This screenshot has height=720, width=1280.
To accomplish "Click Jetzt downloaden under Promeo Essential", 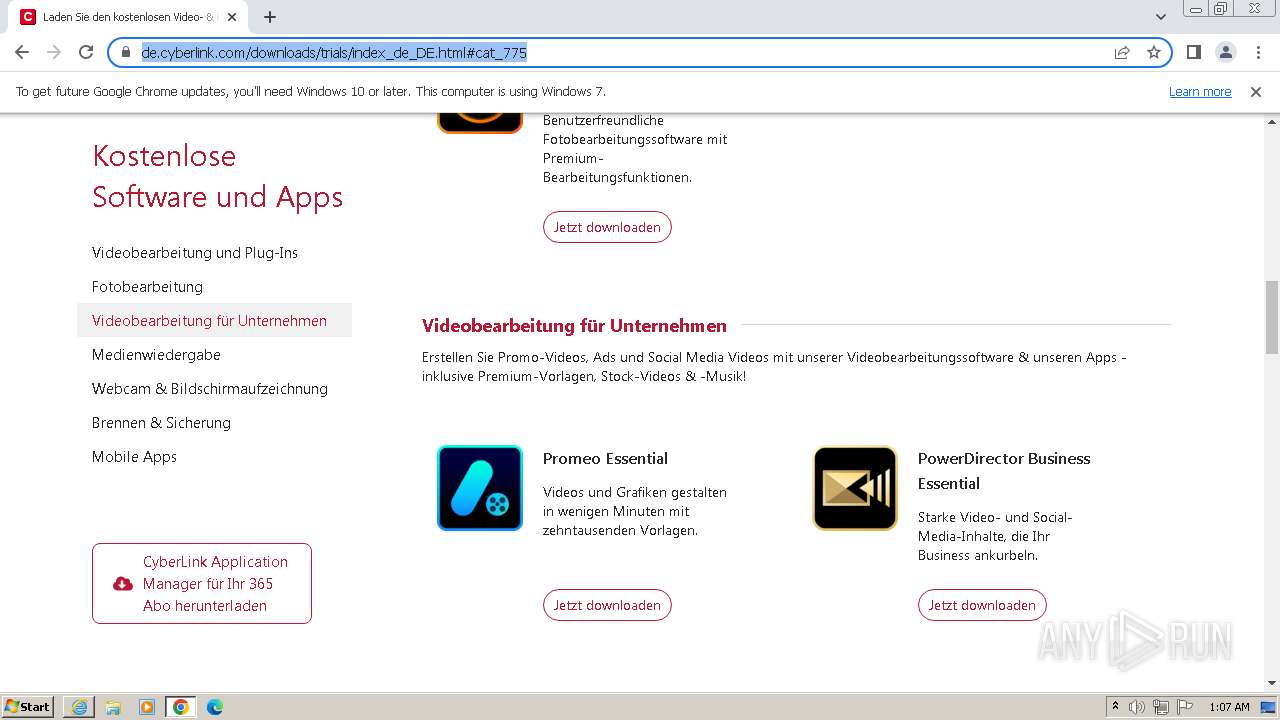I will click(x=607, y=605).
